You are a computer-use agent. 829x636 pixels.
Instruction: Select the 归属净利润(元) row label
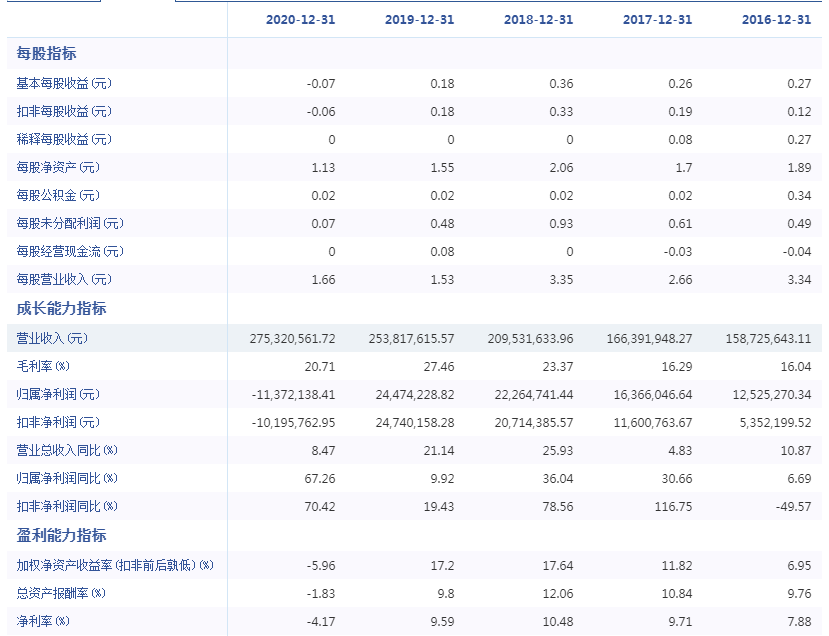tap(58, 394)
